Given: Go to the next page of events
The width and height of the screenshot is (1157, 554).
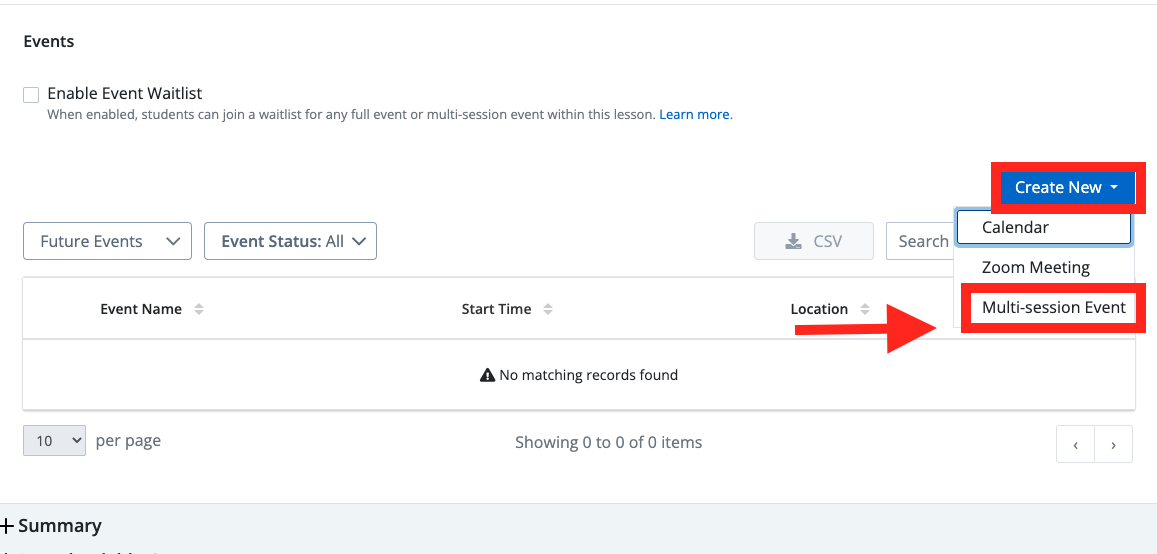Looking at the screenshot, I should 1113,445.
